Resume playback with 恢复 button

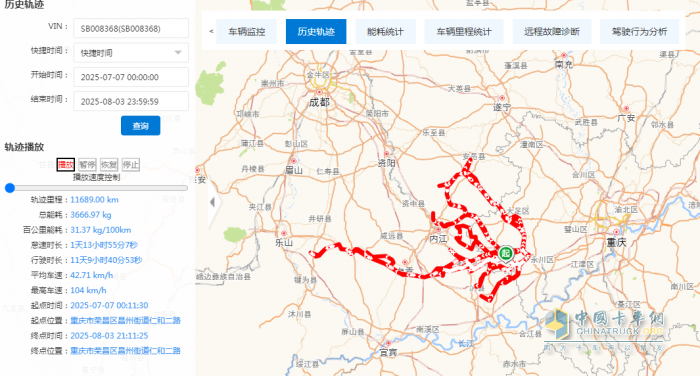click(x=109, y=165)
